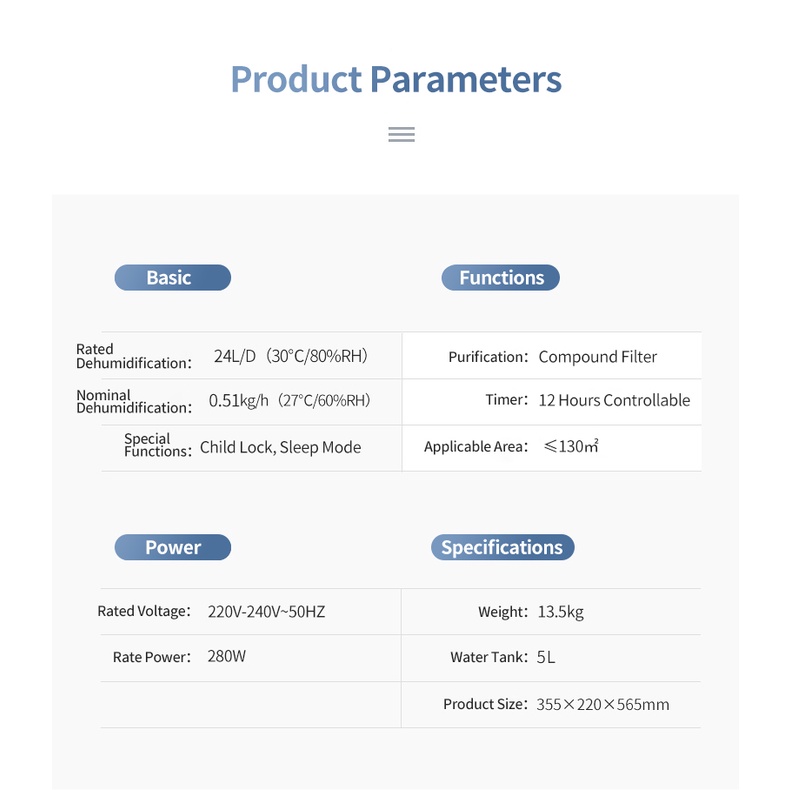790x790 pixels.
Task: Click the 13.5kg weight value
Action: tap(561, 612)
